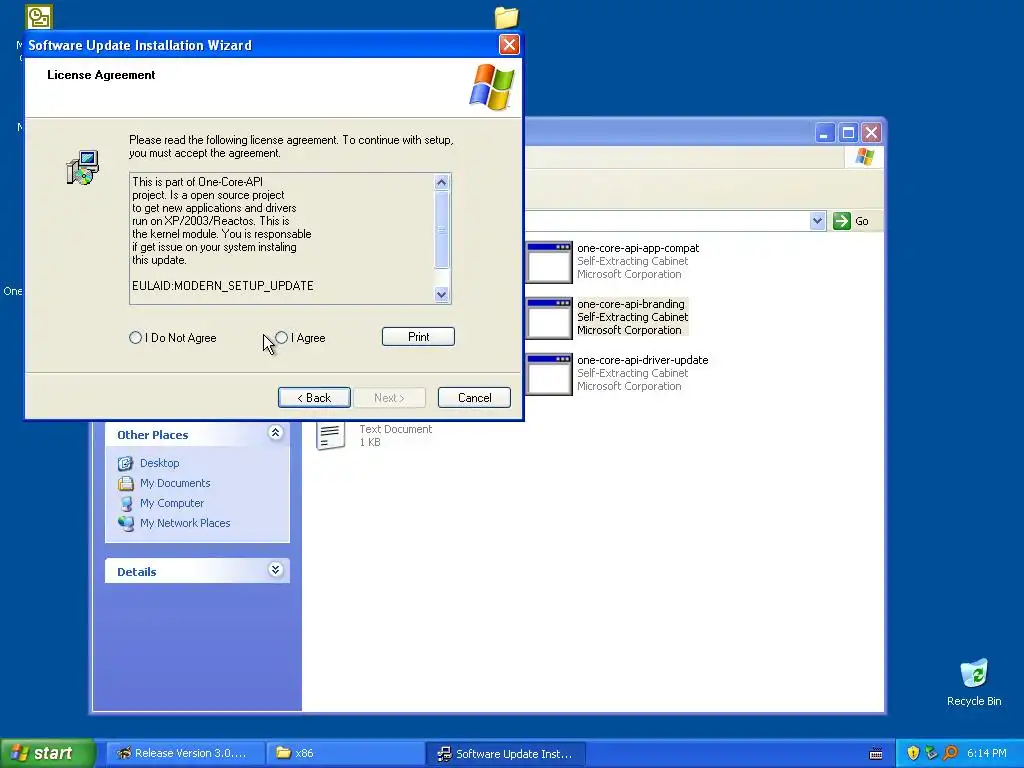The width and height of the screenshot is (1024, 768).
Task: Select the folder icon on desktop top
Action: click(x=506, y=17)
